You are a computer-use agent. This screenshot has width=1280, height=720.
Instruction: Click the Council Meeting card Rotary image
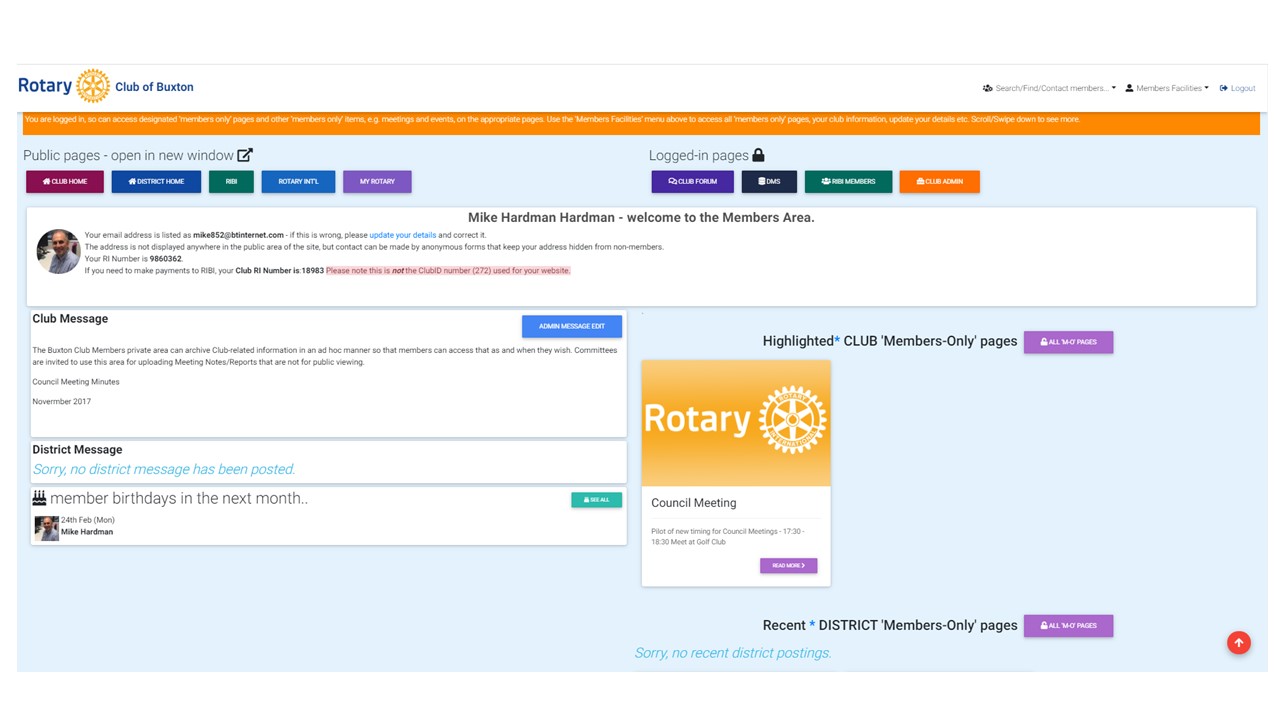pos(736,423)
